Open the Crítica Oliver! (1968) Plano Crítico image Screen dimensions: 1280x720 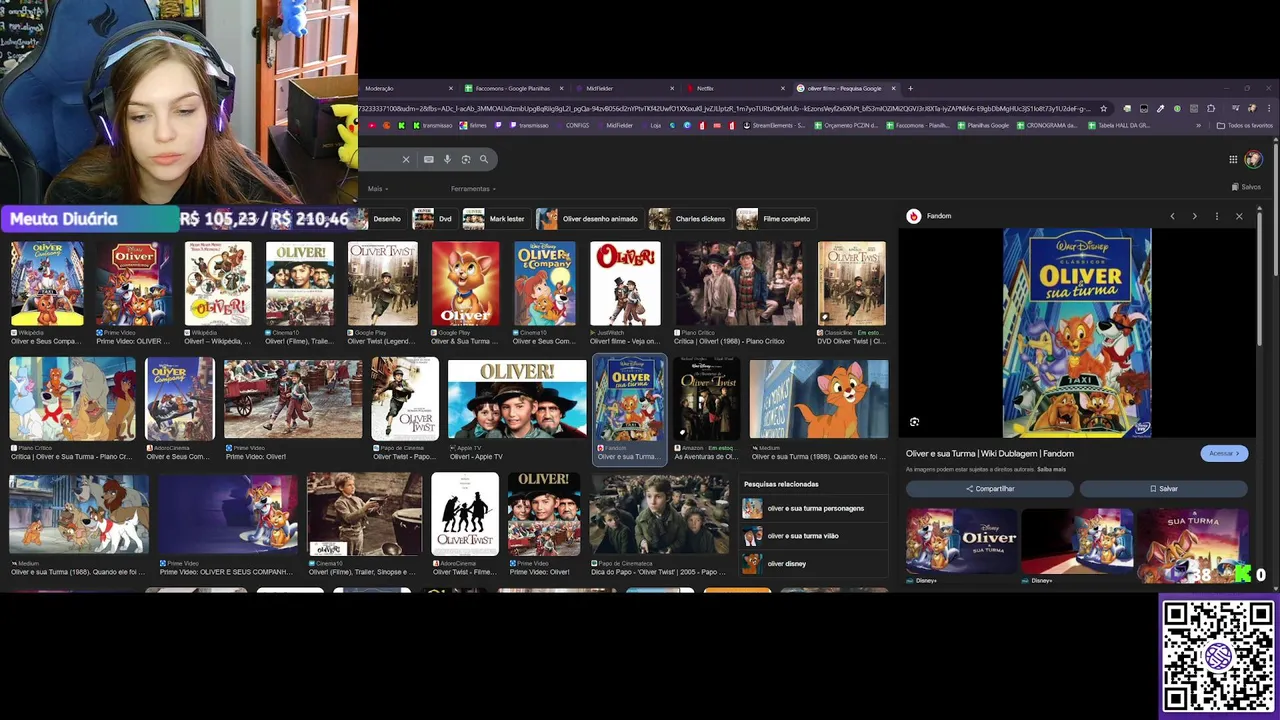[x=738, y=283]
